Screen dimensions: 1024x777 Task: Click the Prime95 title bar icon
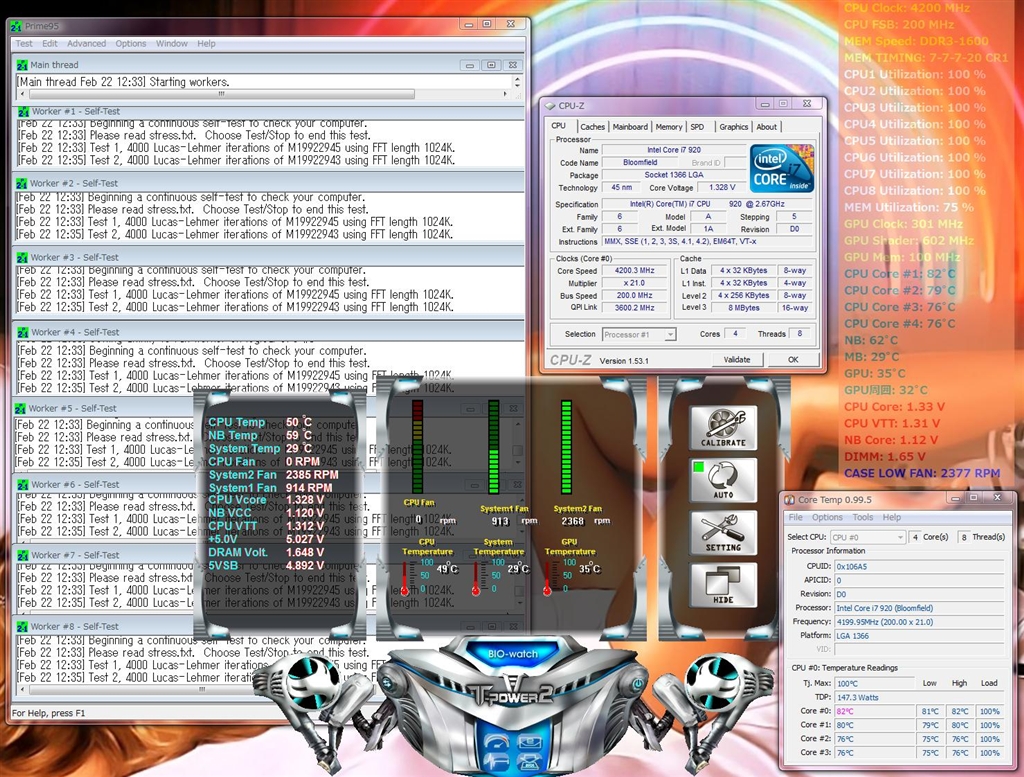tap(16, 26)
